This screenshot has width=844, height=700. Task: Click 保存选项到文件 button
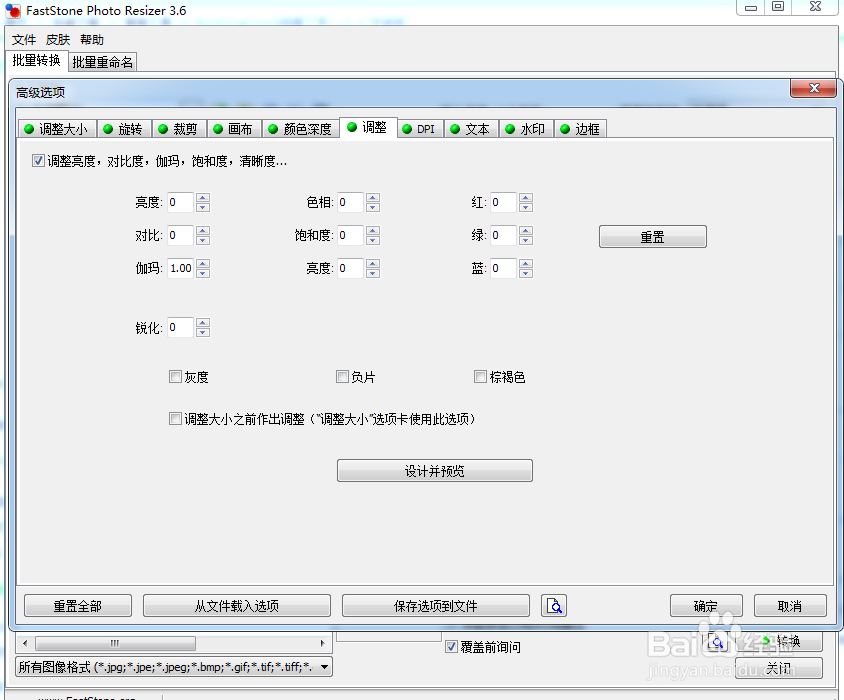click(x=435, y=606)
